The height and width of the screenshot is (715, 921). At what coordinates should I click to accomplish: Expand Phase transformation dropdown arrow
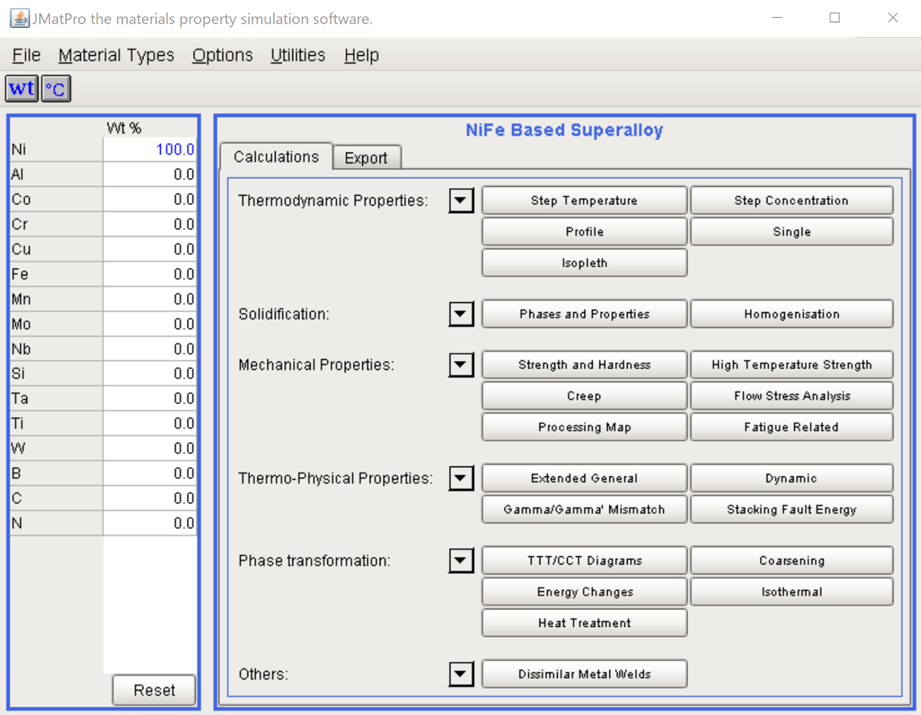click(x=461, y=560)
